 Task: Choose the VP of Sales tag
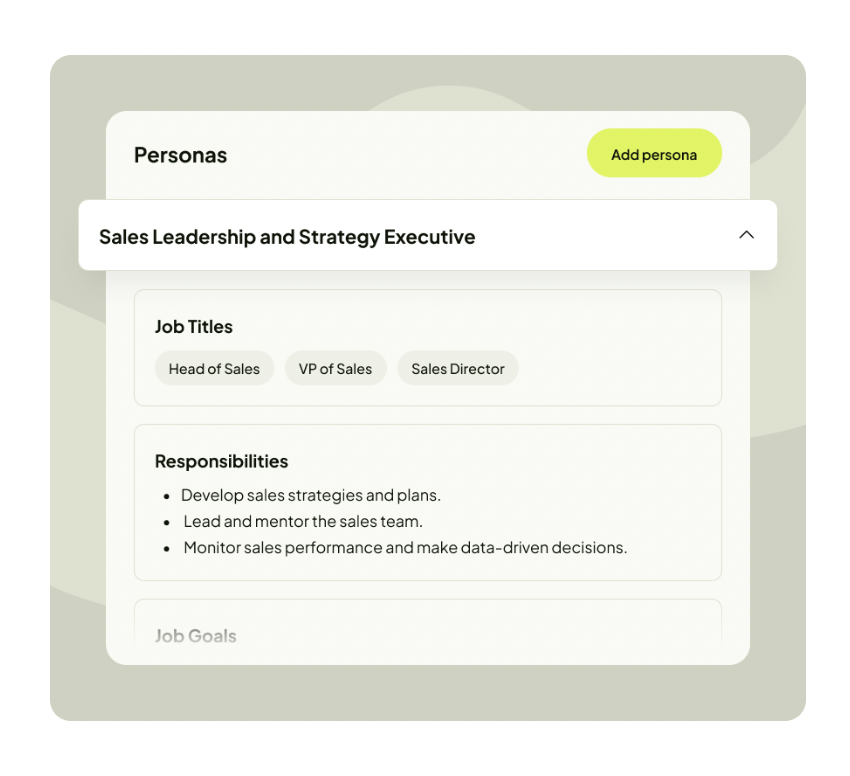pyautogui.click(x=335, y=369)
